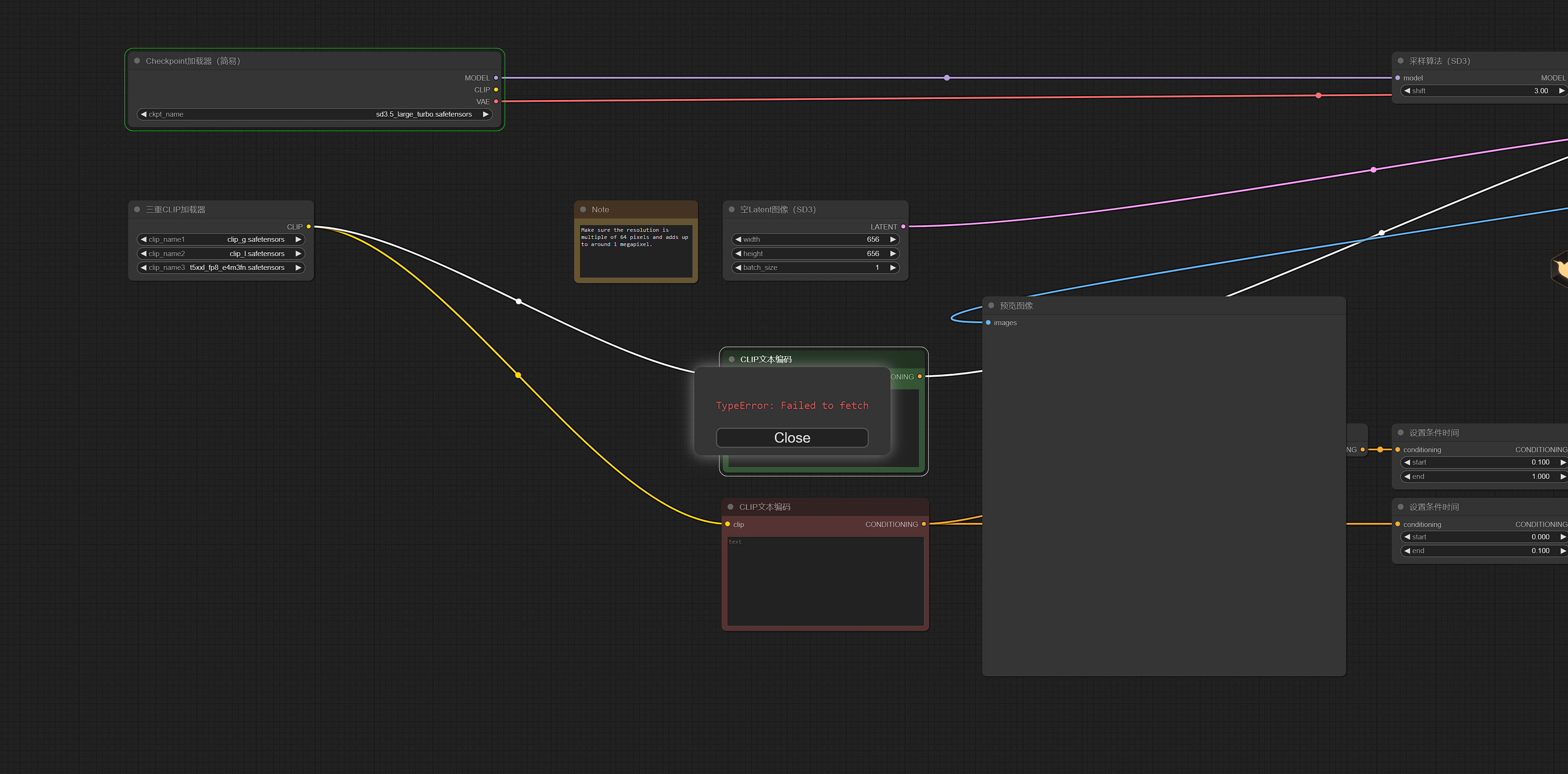Screen dimensions: 1568x774
Task: Decrease width with left arrow
Action: [x=738, y=239]
